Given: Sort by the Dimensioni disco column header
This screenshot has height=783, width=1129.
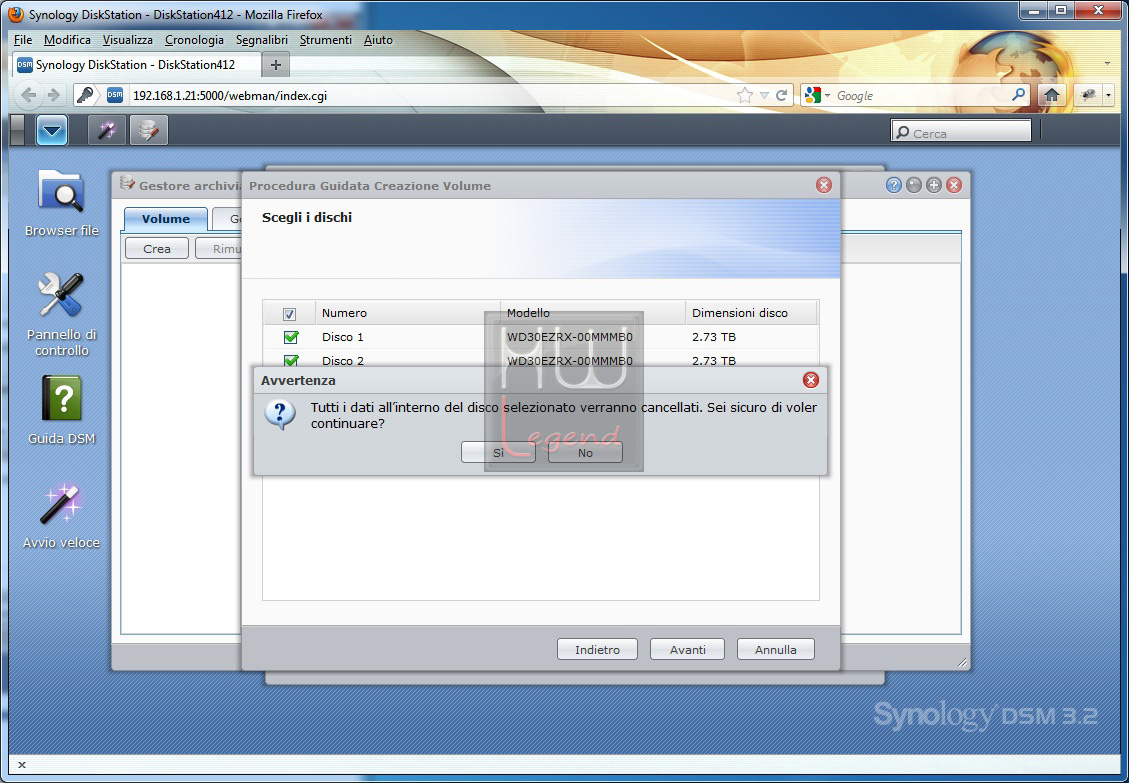Looking at the screenshot, I should click(751, 313).
